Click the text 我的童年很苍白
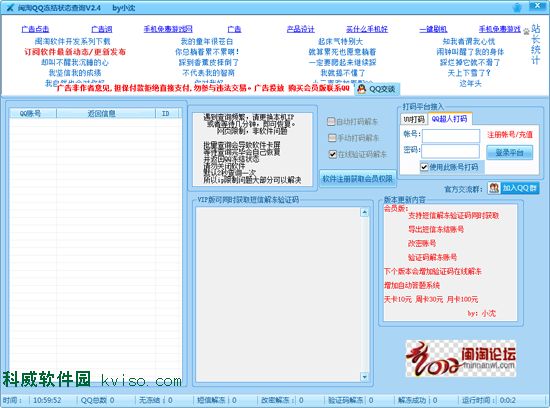The image size is (550, 408). tap(207, 41)
